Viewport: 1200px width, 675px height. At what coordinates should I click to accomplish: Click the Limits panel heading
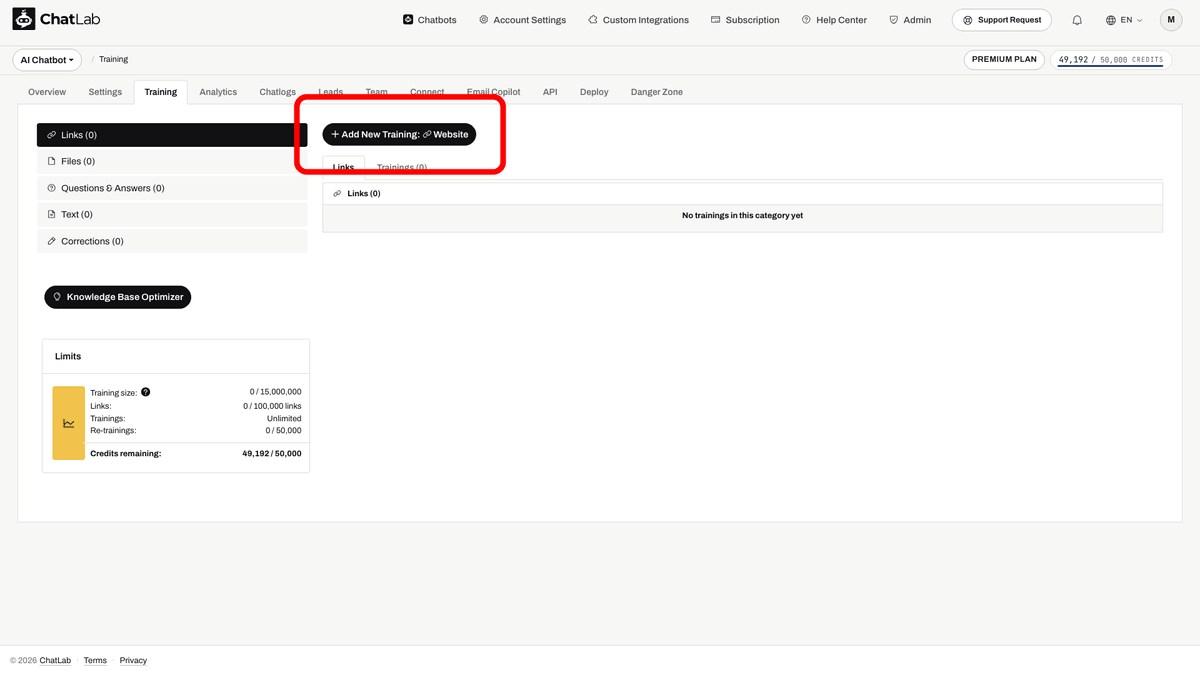pos(68,356)
